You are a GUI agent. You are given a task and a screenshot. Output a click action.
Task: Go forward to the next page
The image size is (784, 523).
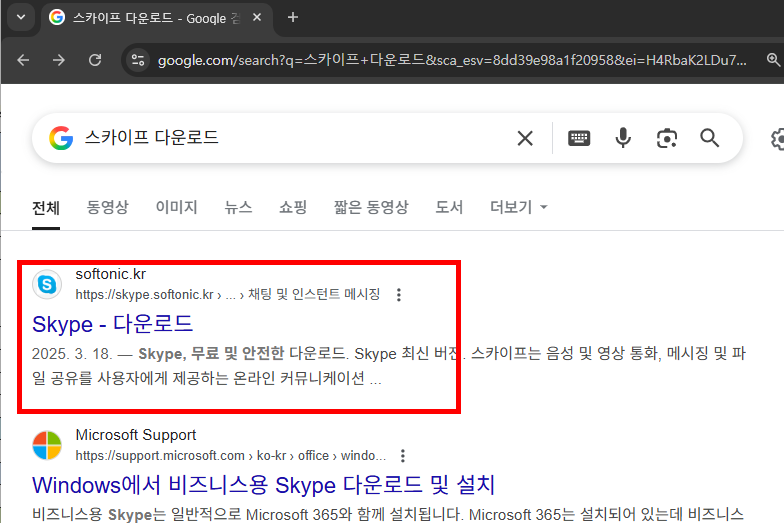pyautogui.click(x=59, y=60)
